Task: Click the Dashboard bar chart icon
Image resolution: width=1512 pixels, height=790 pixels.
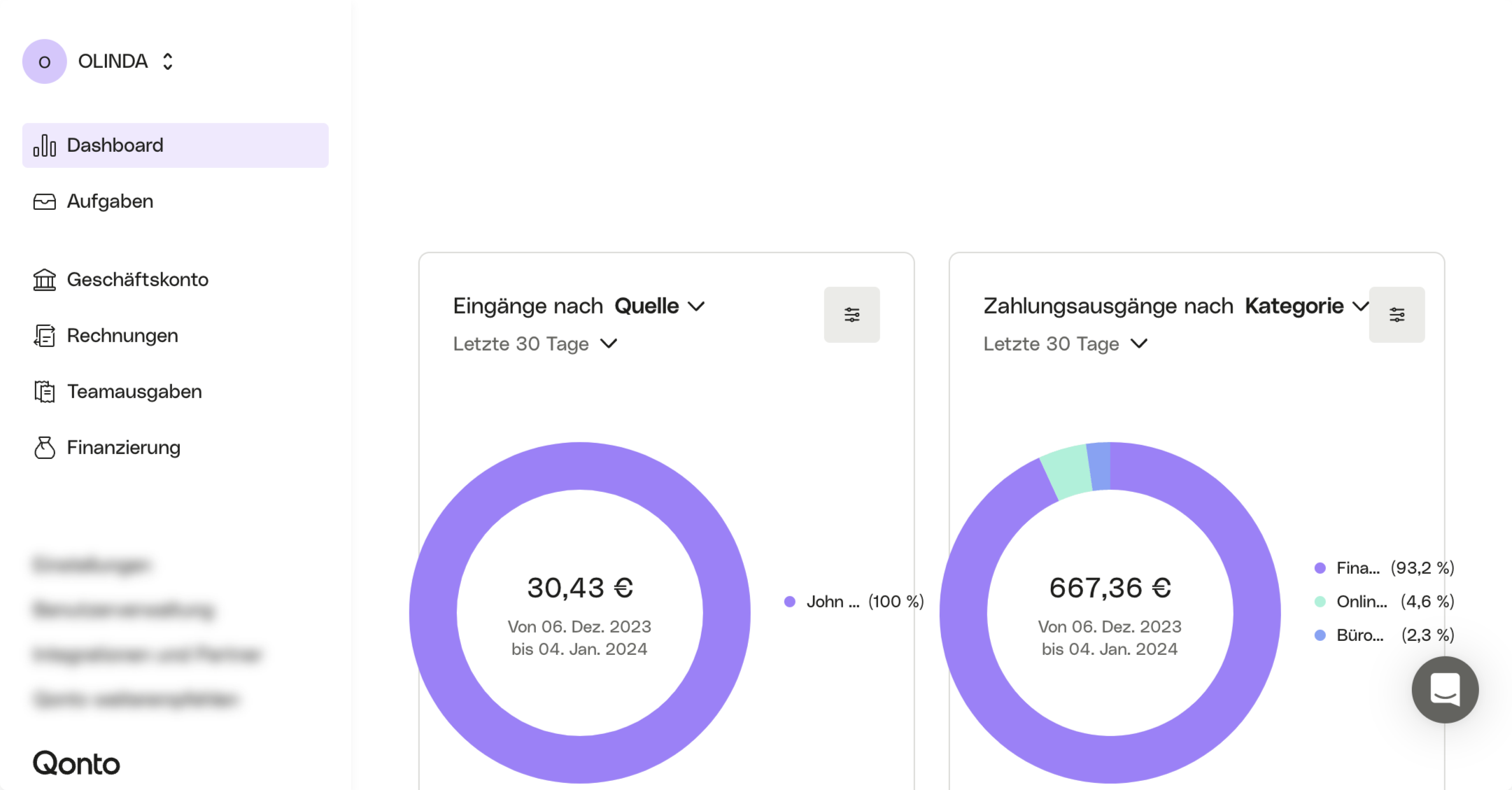Action: [x=44, y=146]
